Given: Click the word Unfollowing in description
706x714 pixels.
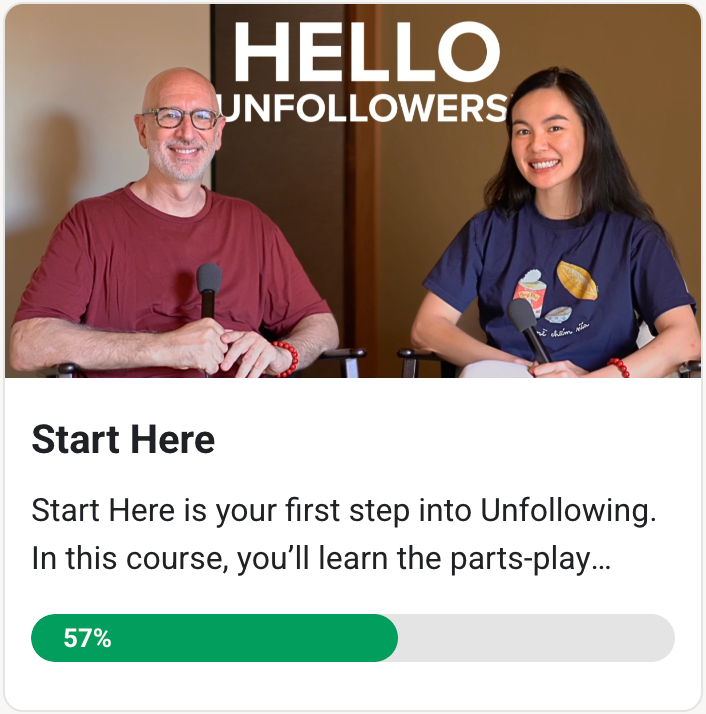Looking at the screenshot, I should (568, 510).
